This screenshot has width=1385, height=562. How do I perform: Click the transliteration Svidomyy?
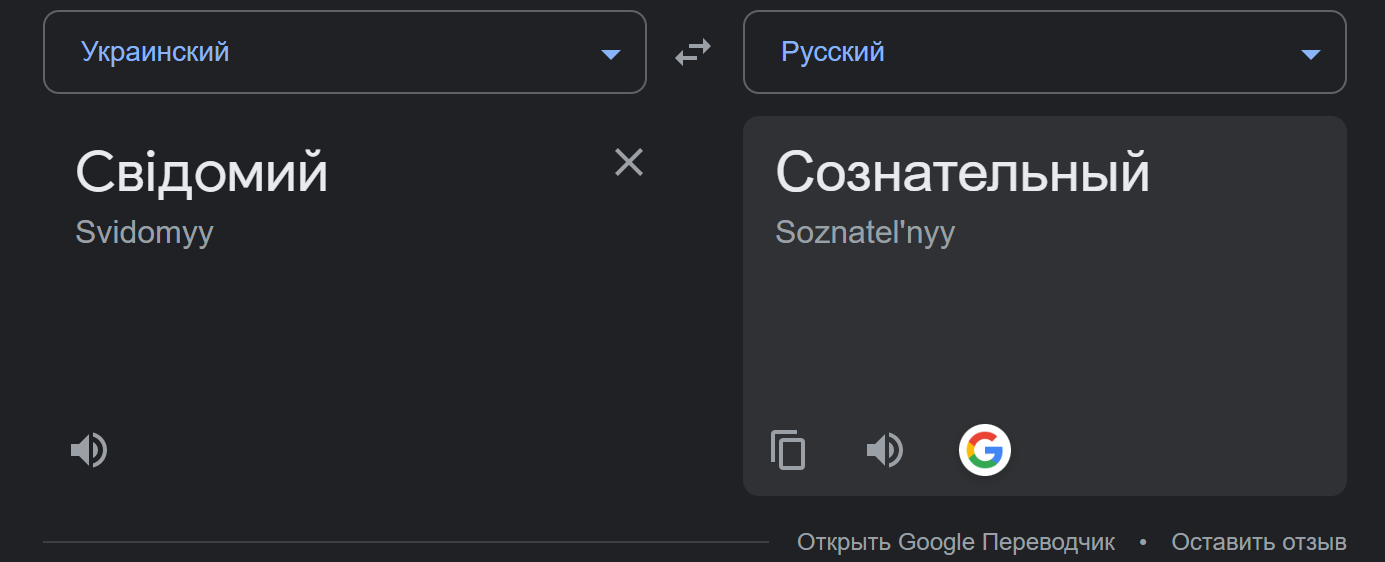click(x=145, y=233)
